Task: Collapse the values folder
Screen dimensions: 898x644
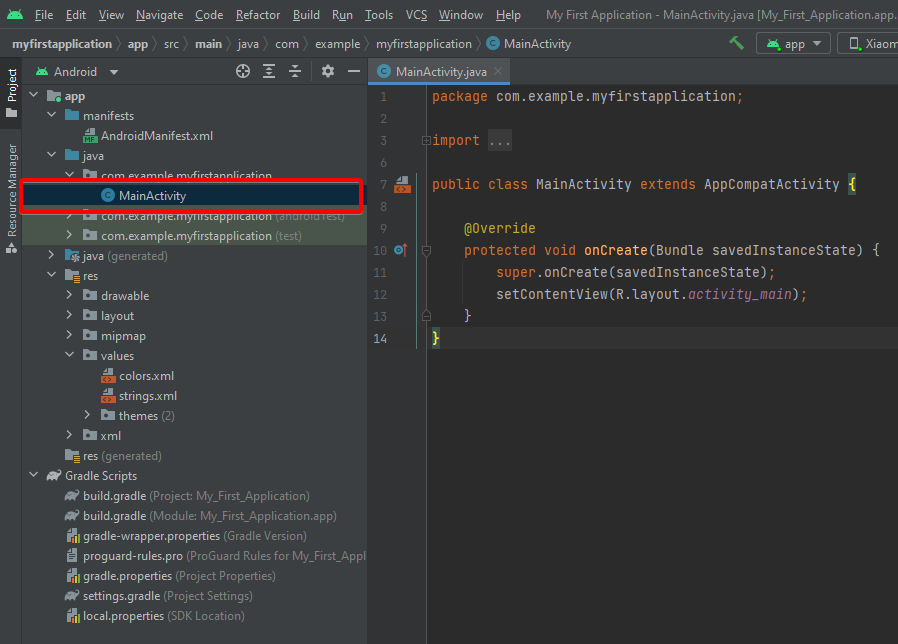Action: (69, 355)
